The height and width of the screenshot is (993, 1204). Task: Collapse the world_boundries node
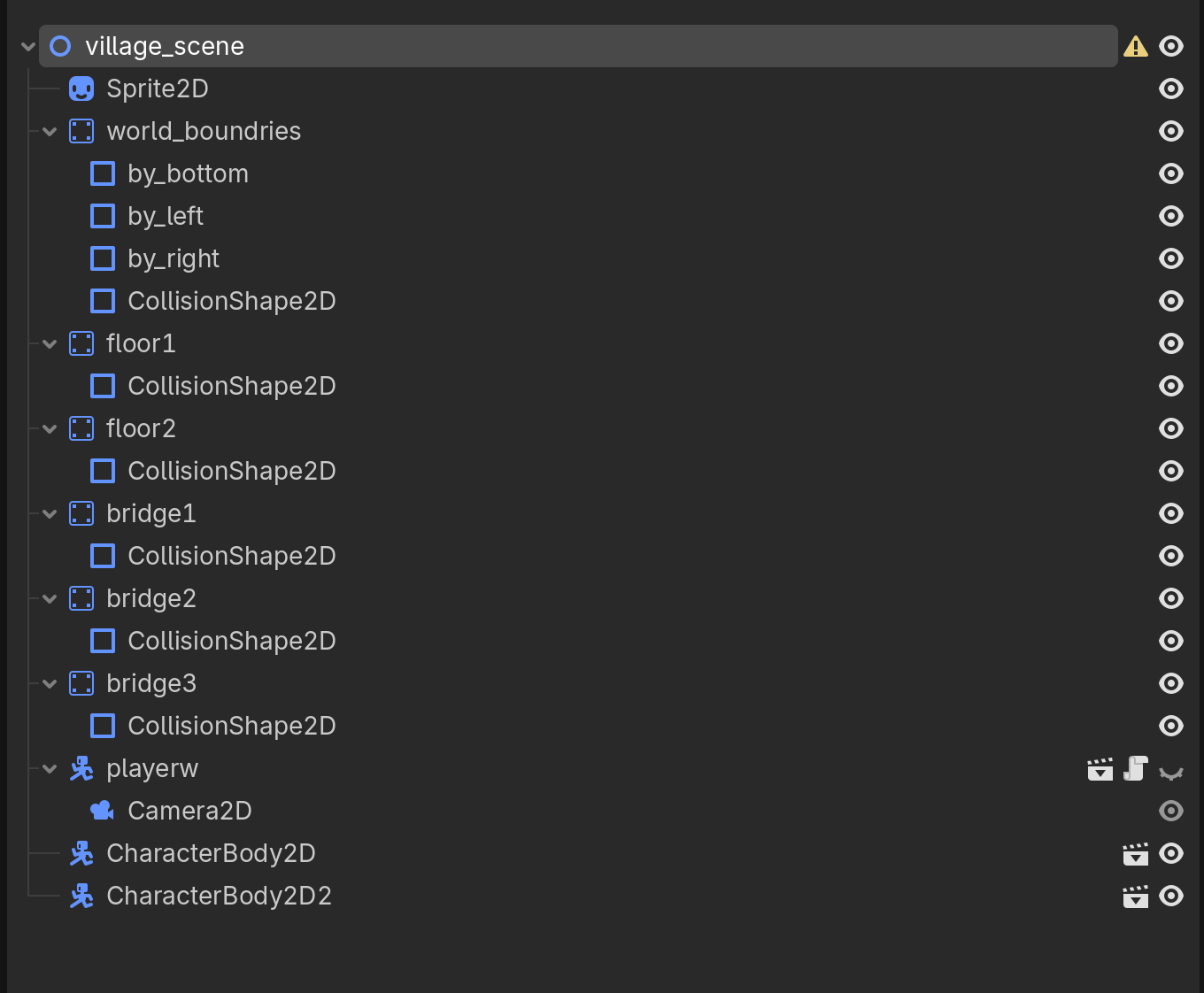[x=49, y=131]
